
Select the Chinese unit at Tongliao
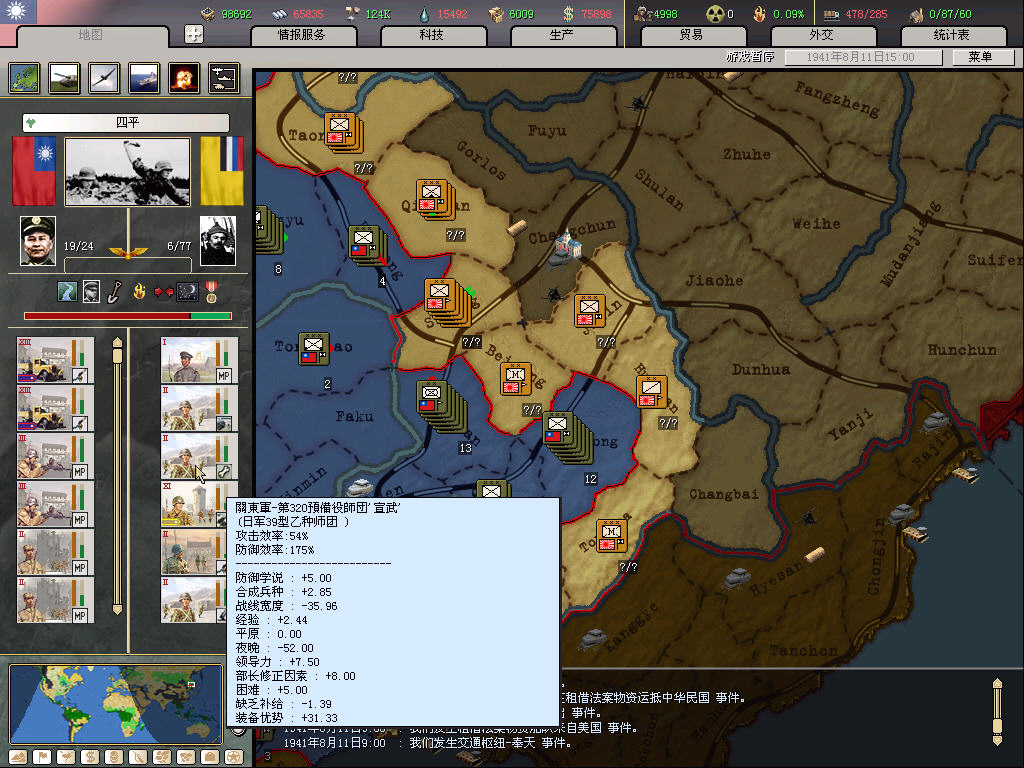[x=314, y=349]
